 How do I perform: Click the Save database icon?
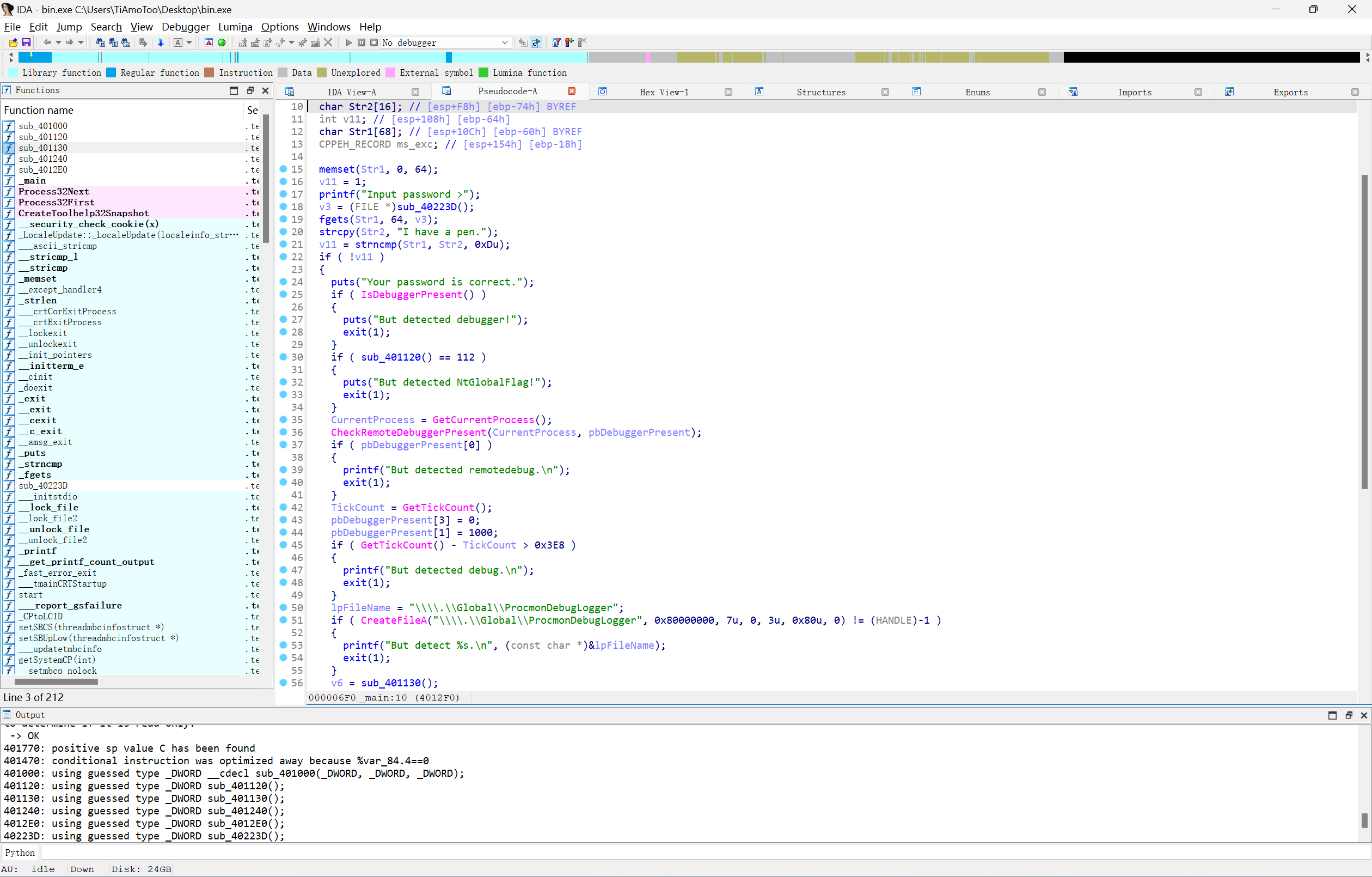click(x=26, y=42)
